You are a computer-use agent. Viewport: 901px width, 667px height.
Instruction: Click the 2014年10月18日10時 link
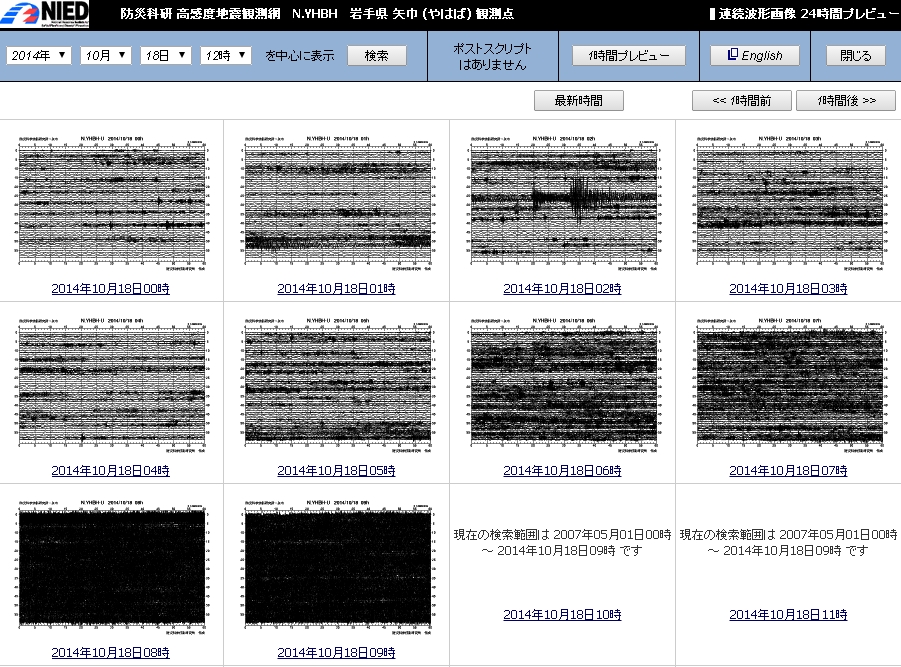pos(562,615)
